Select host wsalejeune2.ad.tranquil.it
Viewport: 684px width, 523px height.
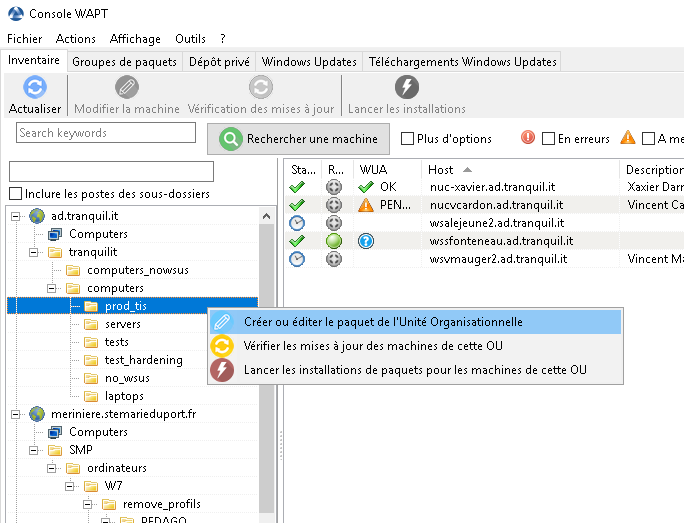(x=497, y=223)
